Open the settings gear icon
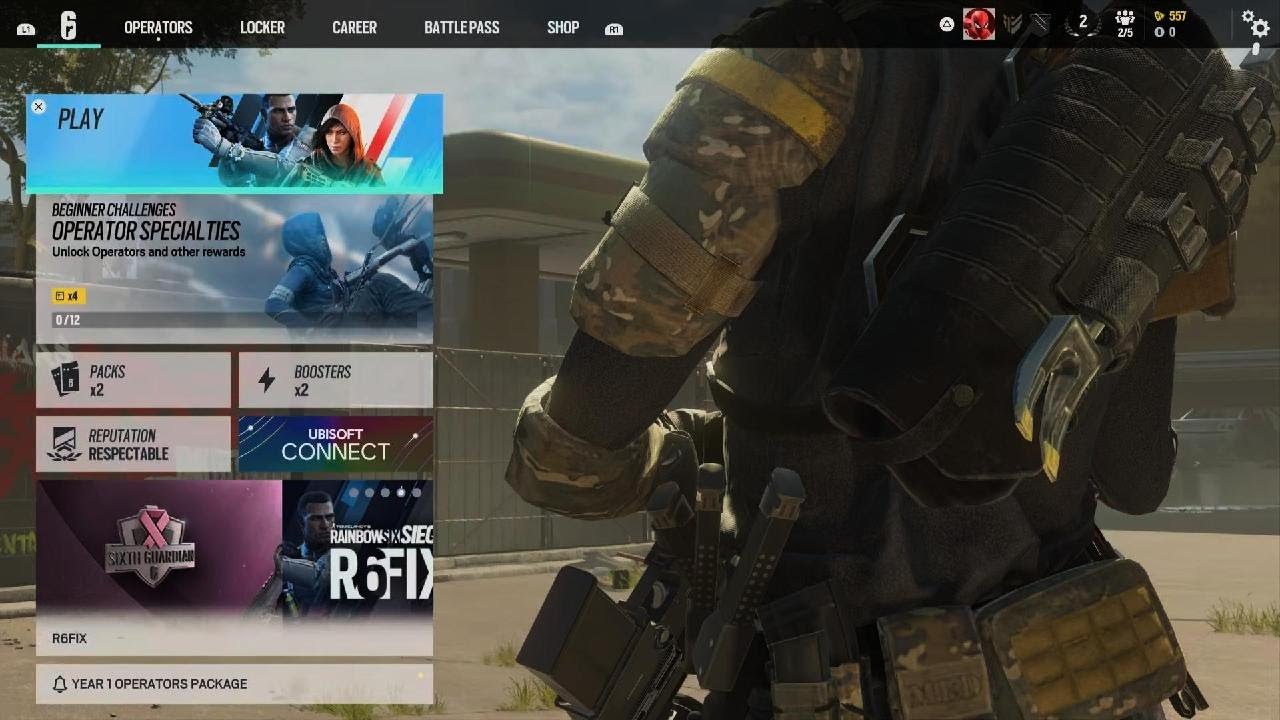Screen dimensions: 1280x720 tap(1255, 23)
